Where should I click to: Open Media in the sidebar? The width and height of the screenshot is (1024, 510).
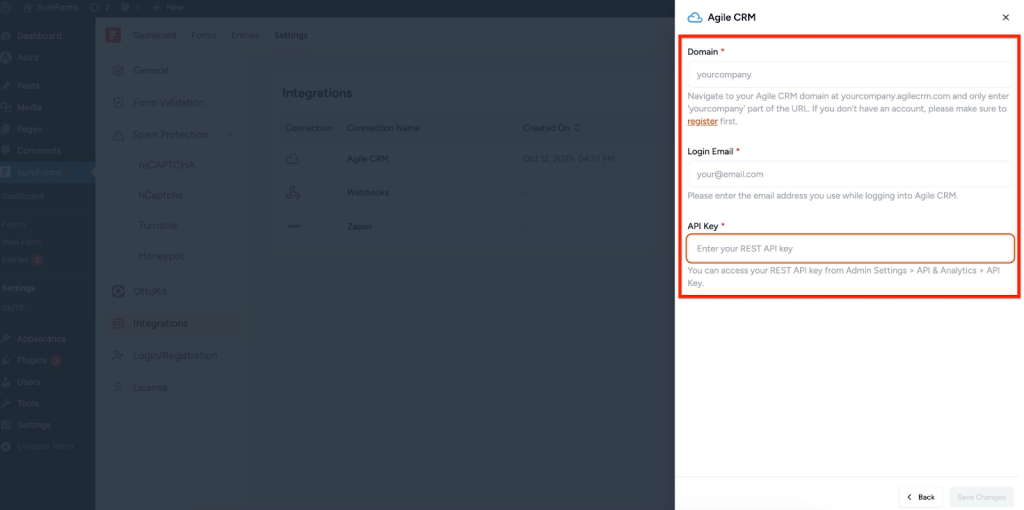29,107
